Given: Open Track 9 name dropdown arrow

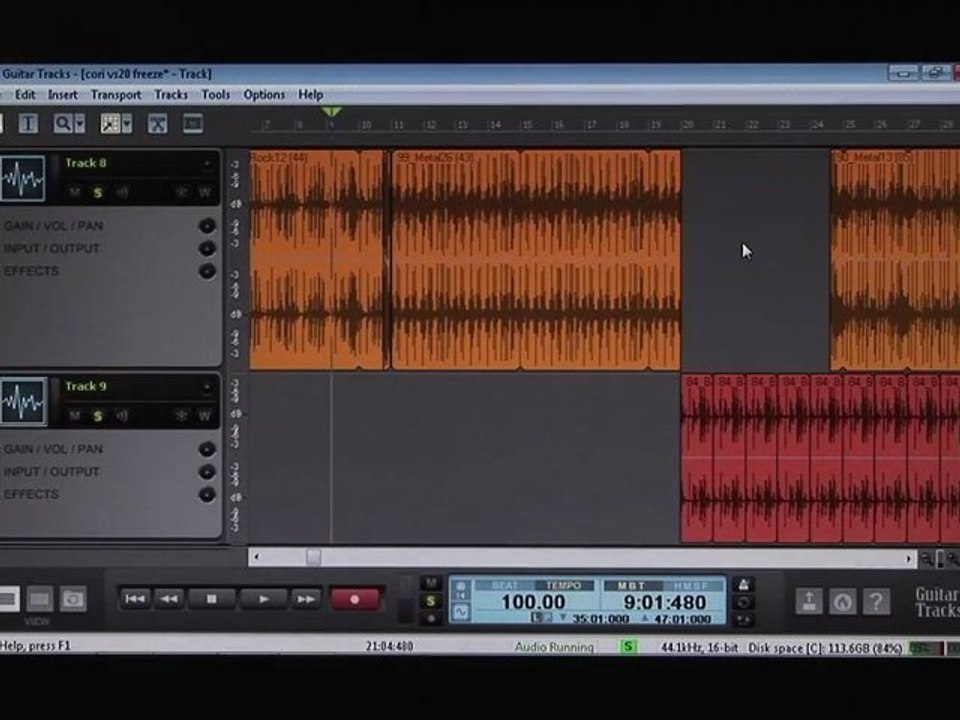Looking at the screenshot, I should 207,387.
